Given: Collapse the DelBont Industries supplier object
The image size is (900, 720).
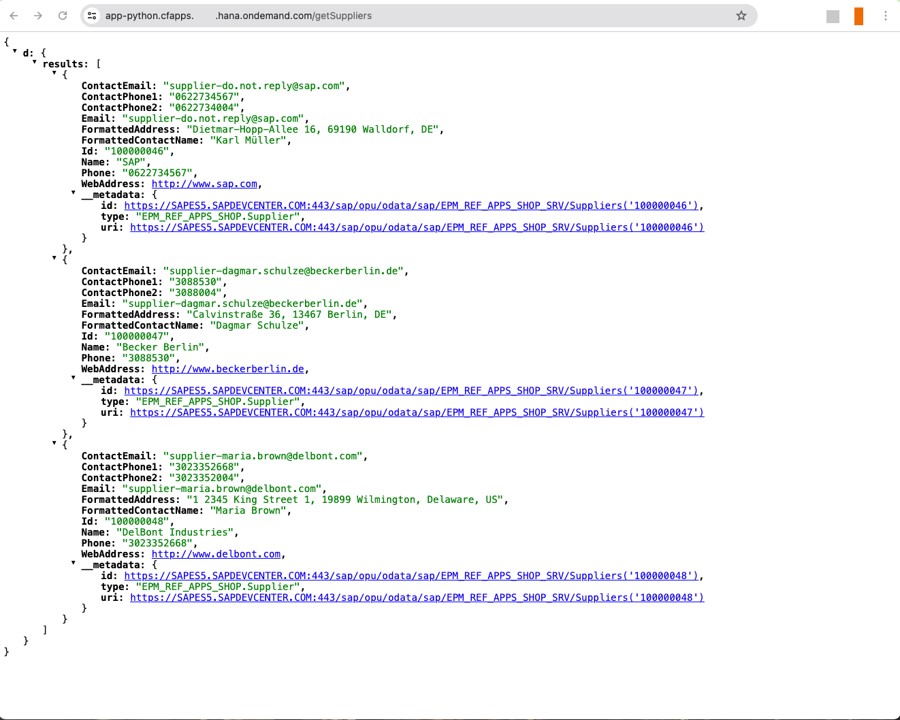Looking at the screenshot, I should [54, 442].
